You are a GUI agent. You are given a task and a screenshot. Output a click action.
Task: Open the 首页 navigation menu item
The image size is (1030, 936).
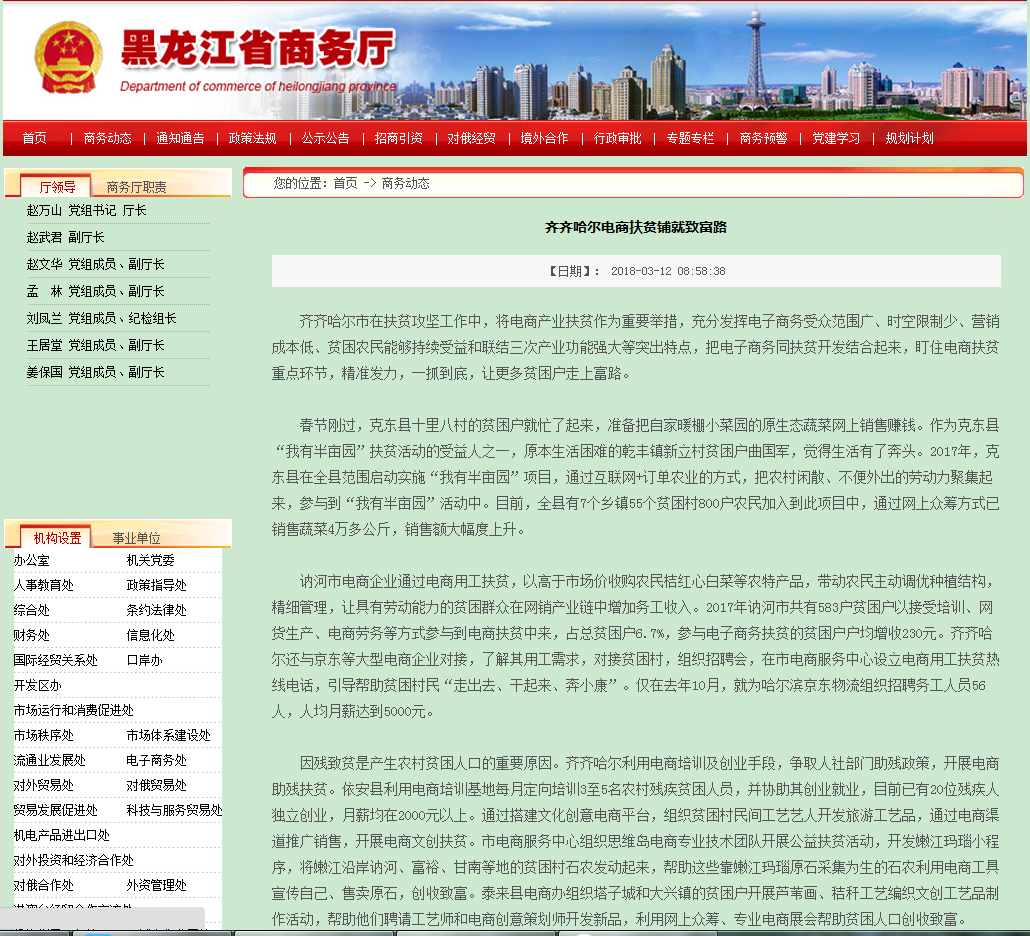click(x=35, y=139)
